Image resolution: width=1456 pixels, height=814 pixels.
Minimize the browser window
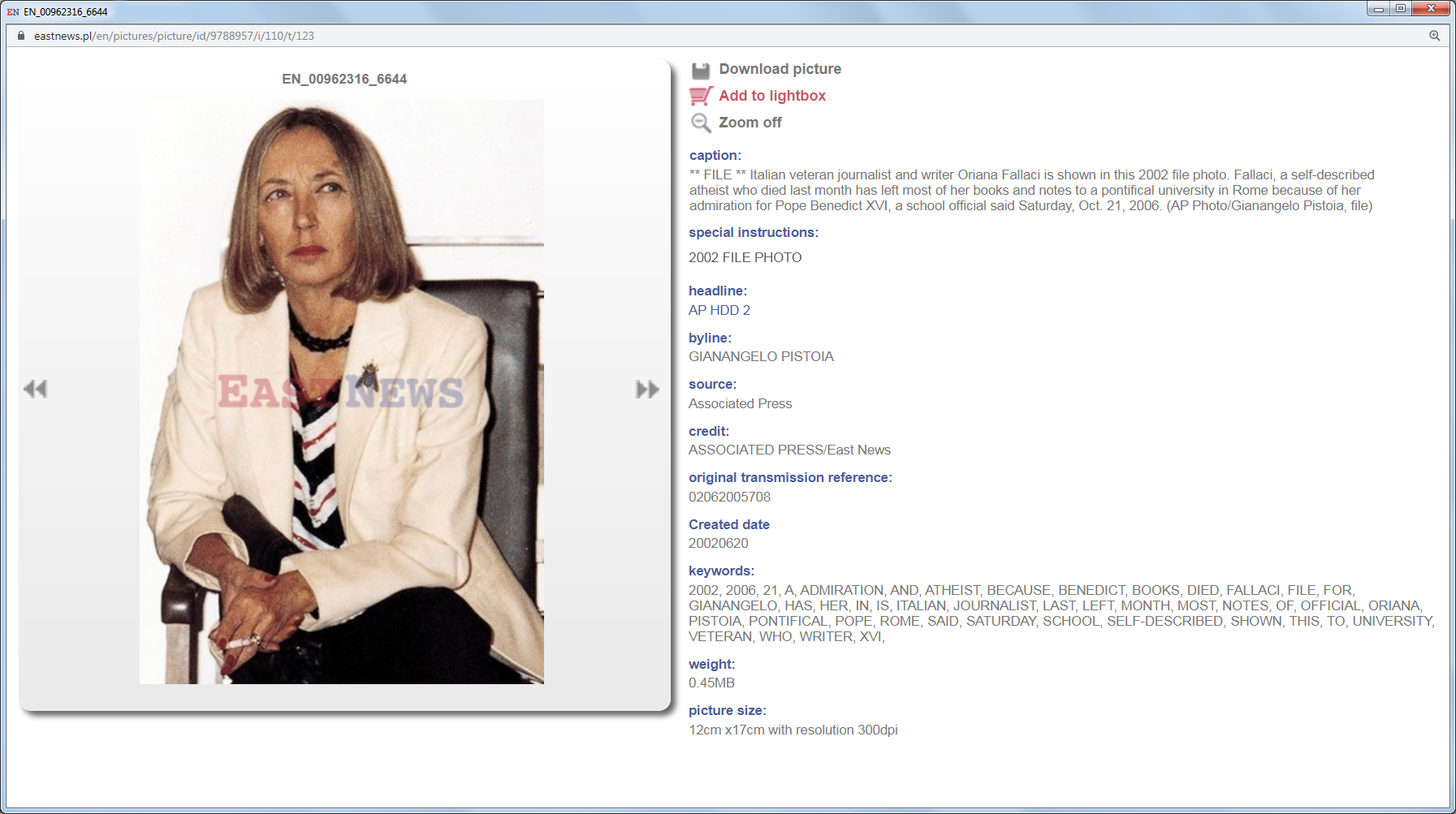click(1378, 9)
